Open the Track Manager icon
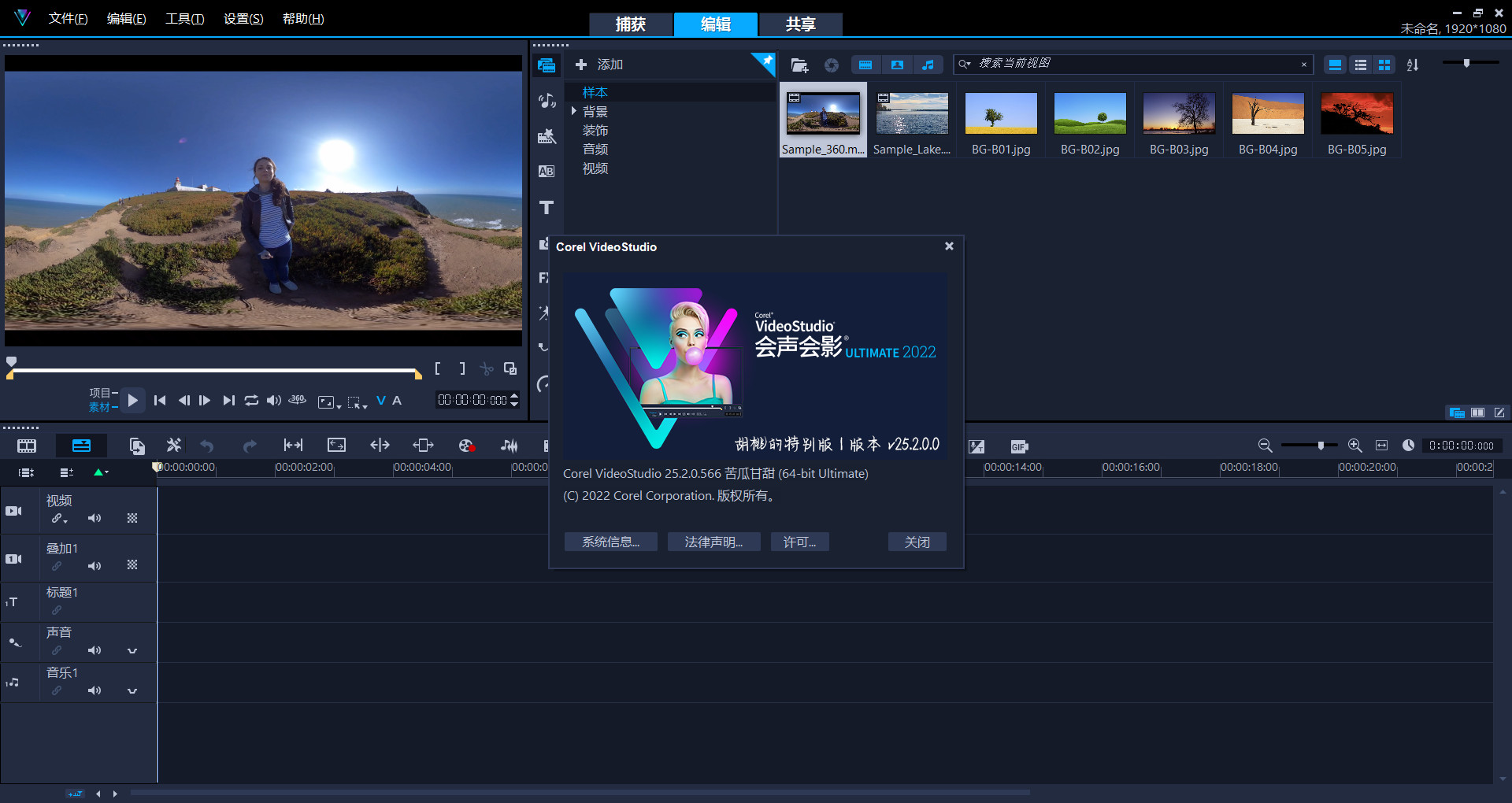 pos(27,472)
